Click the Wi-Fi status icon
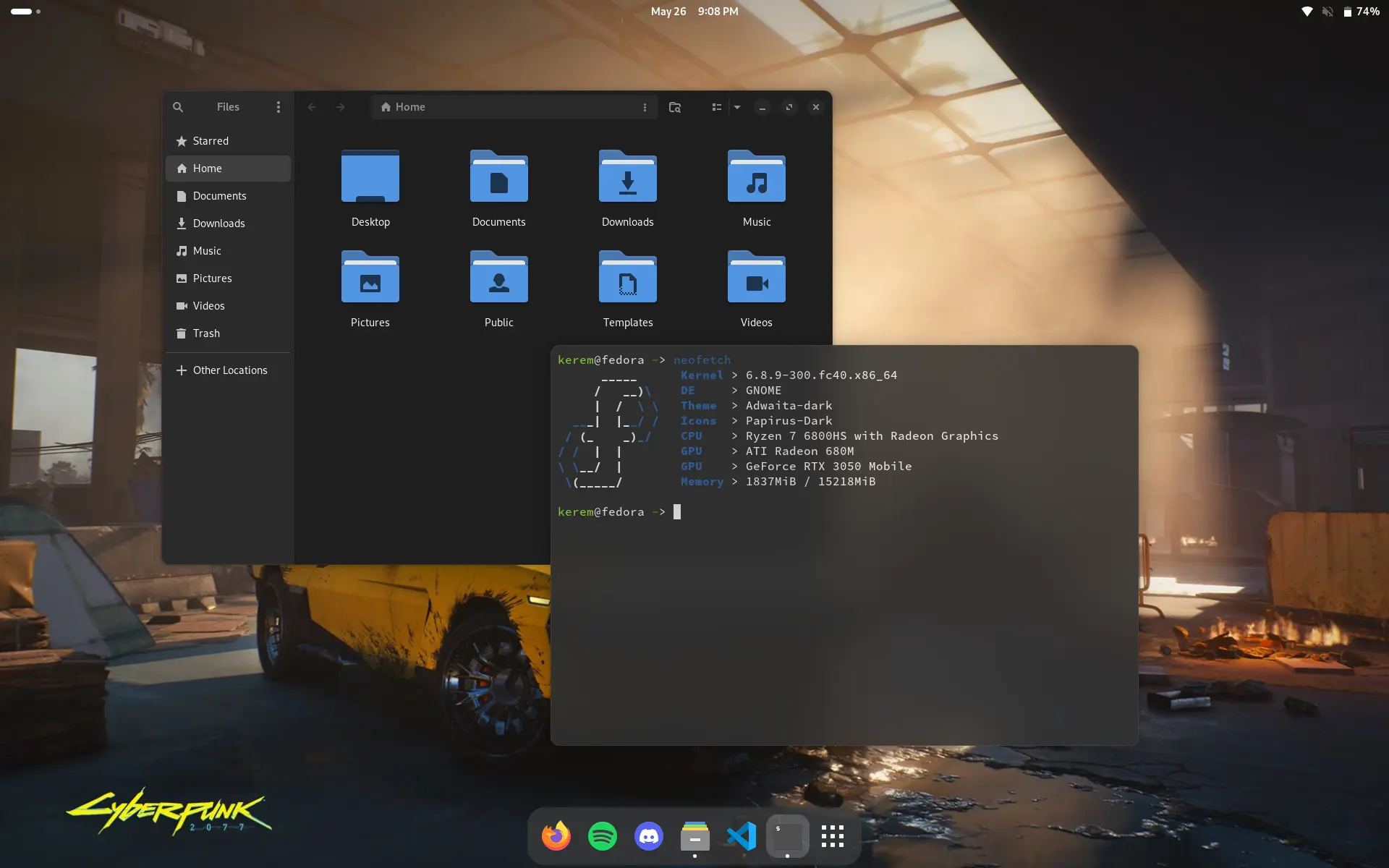 (x=1307, y=12)
